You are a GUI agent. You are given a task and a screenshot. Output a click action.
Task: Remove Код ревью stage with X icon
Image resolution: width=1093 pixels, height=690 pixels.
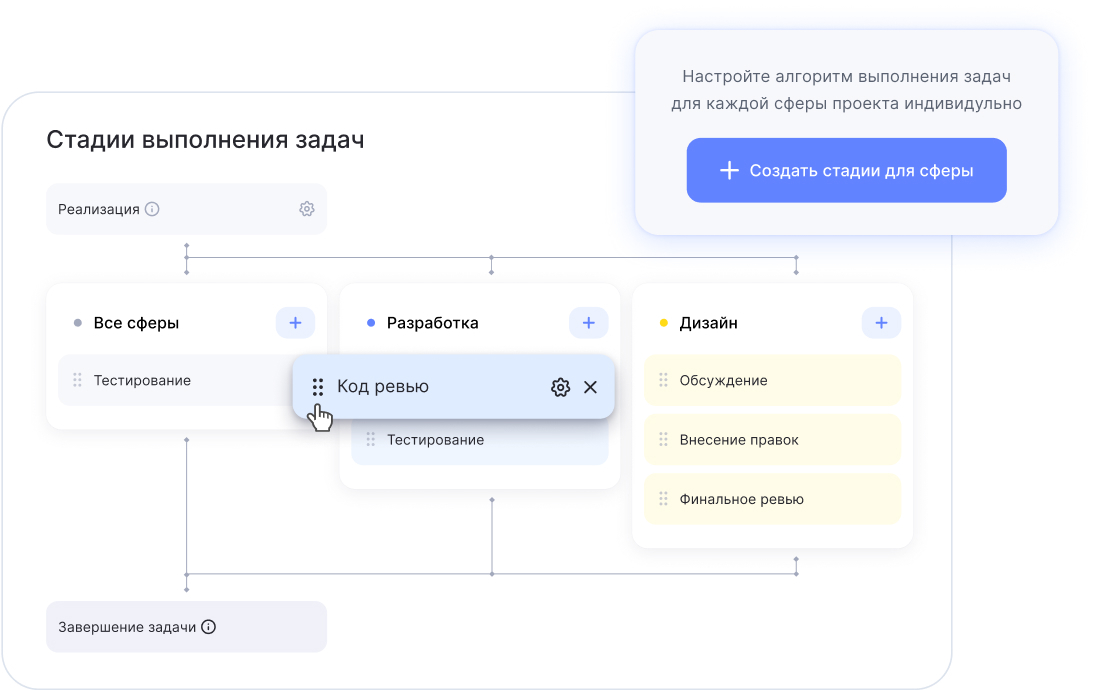(590, 387)
